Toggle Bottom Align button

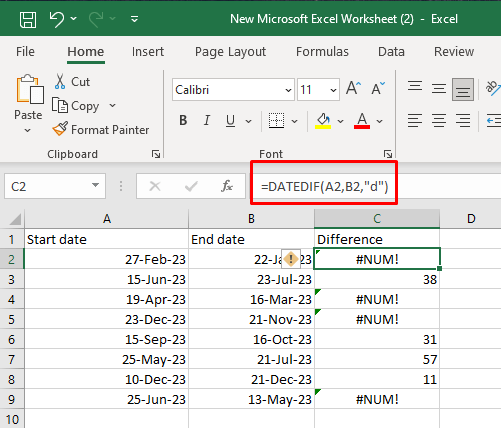click(463, 89)
